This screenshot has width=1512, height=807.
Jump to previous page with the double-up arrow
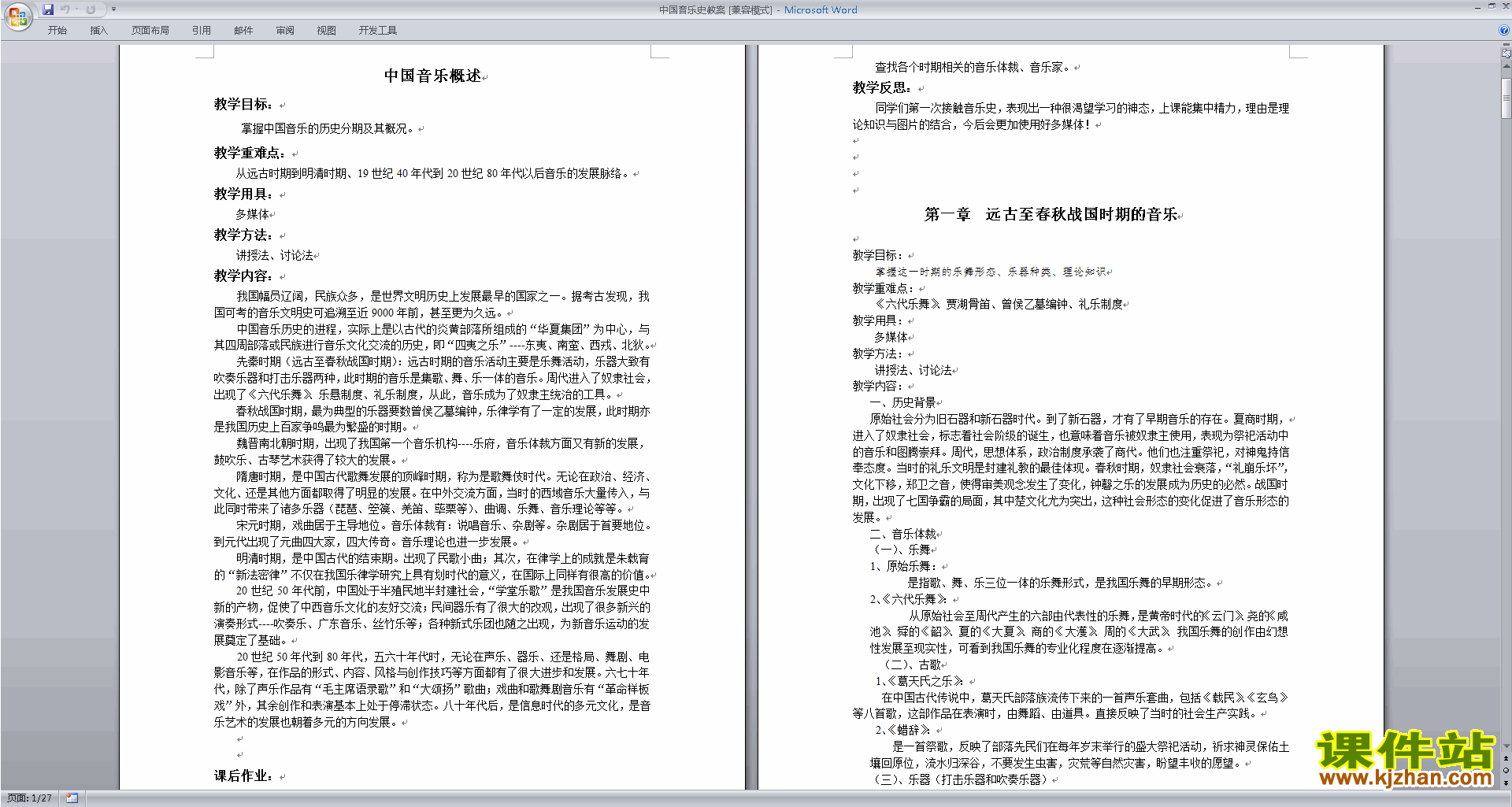click(x=1506, y=758)
